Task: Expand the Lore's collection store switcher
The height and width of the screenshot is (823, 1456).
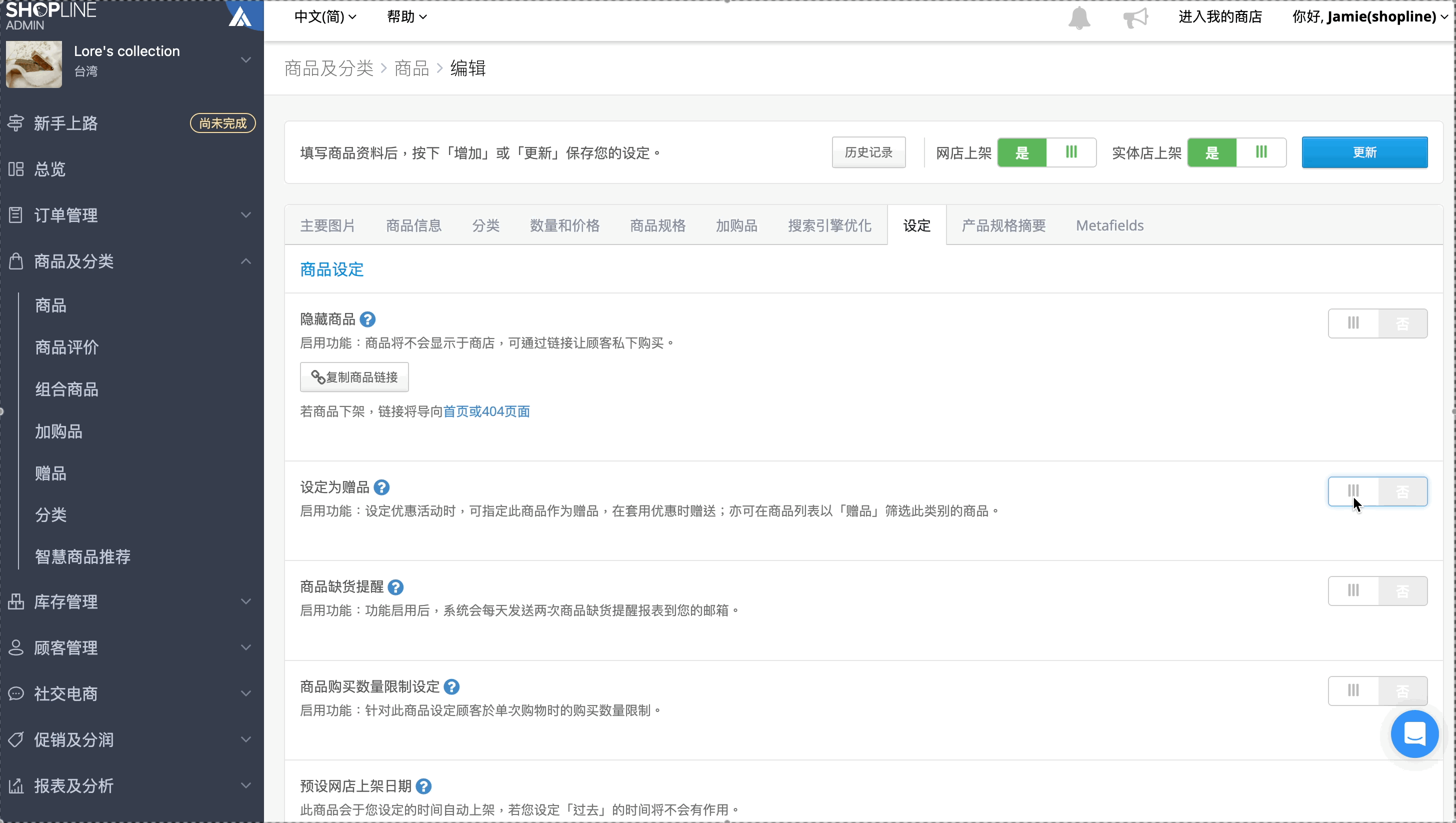Action: click(x=246, y=60)
